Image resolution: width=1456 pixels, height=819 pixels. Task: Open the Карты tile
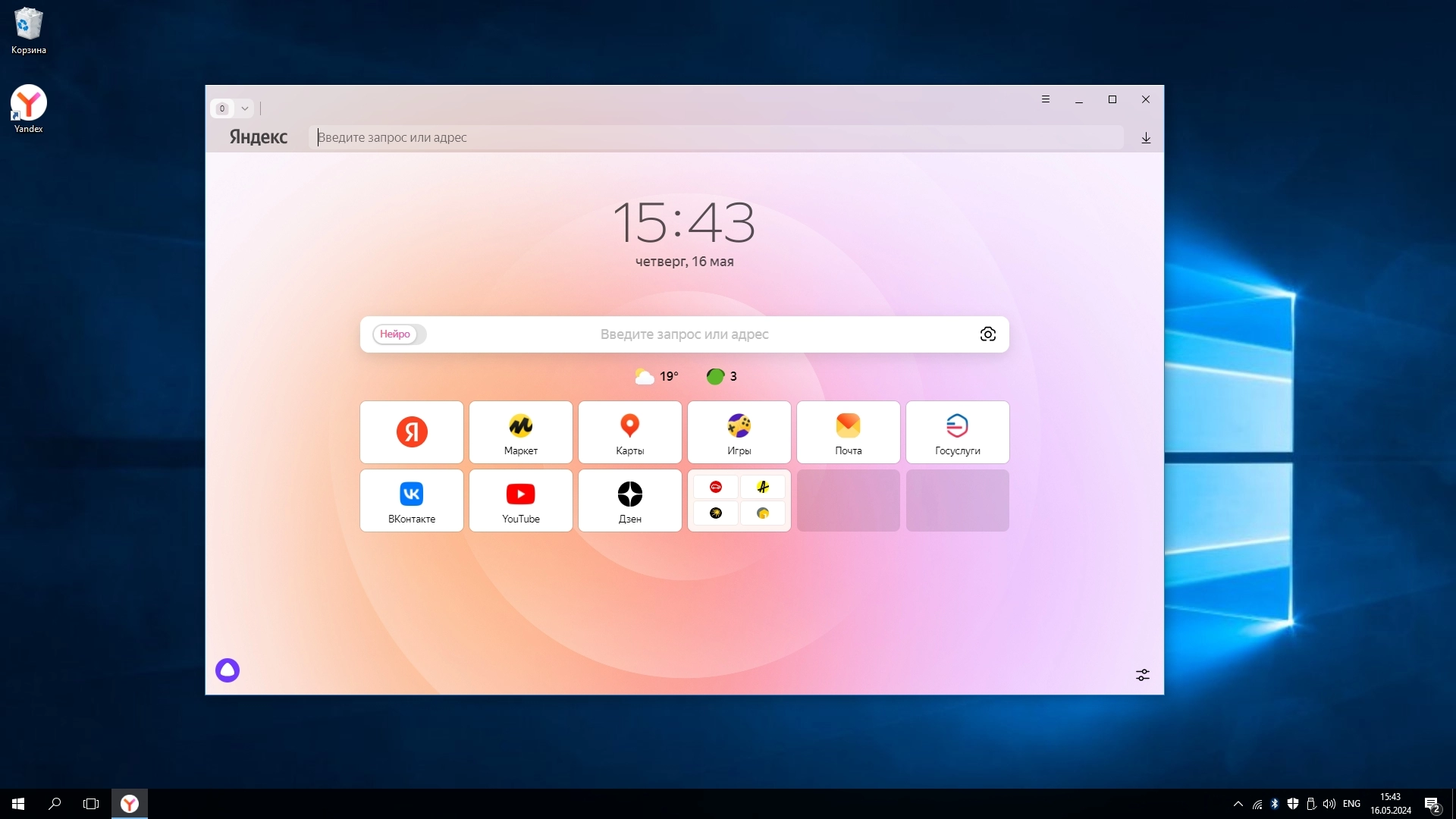(630, 432)
